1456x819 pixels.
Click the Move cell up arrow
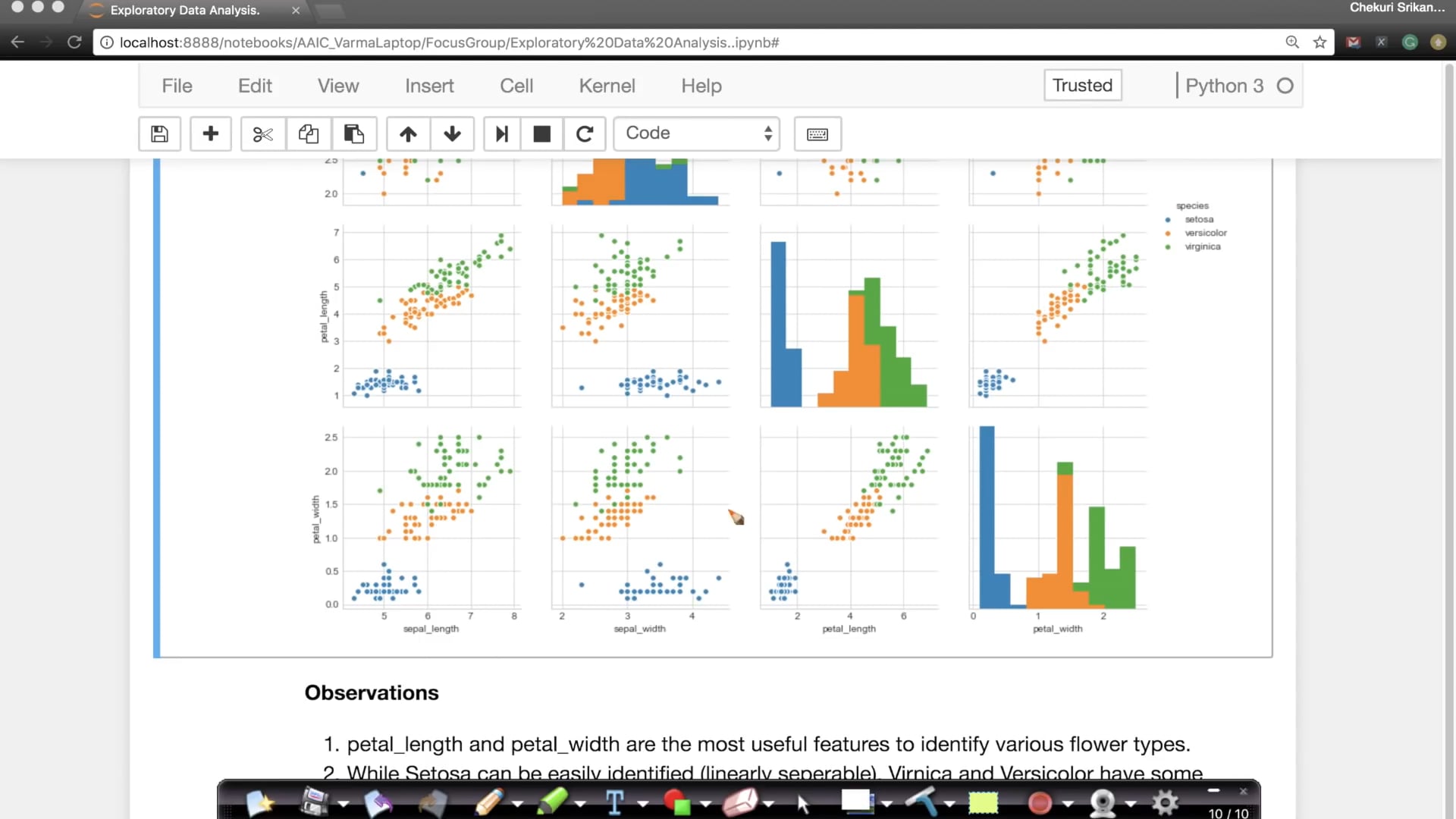pos(407,133)
